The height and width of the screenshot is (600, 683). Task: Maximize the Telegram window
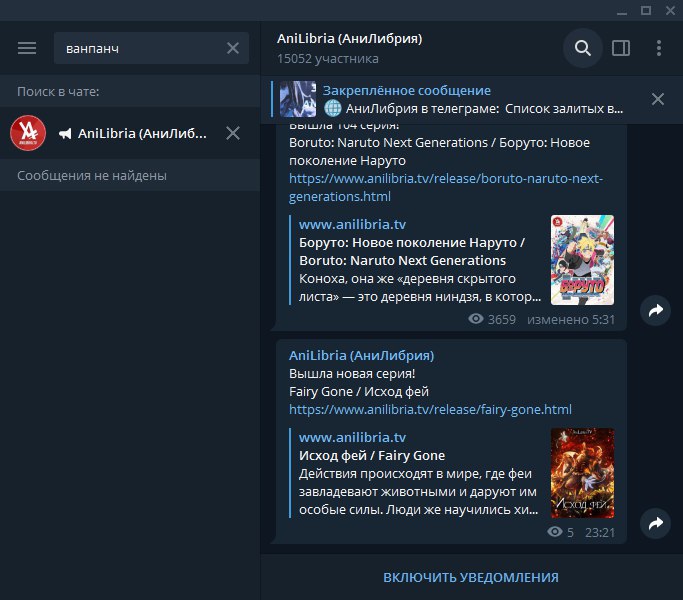coord(646,10)
